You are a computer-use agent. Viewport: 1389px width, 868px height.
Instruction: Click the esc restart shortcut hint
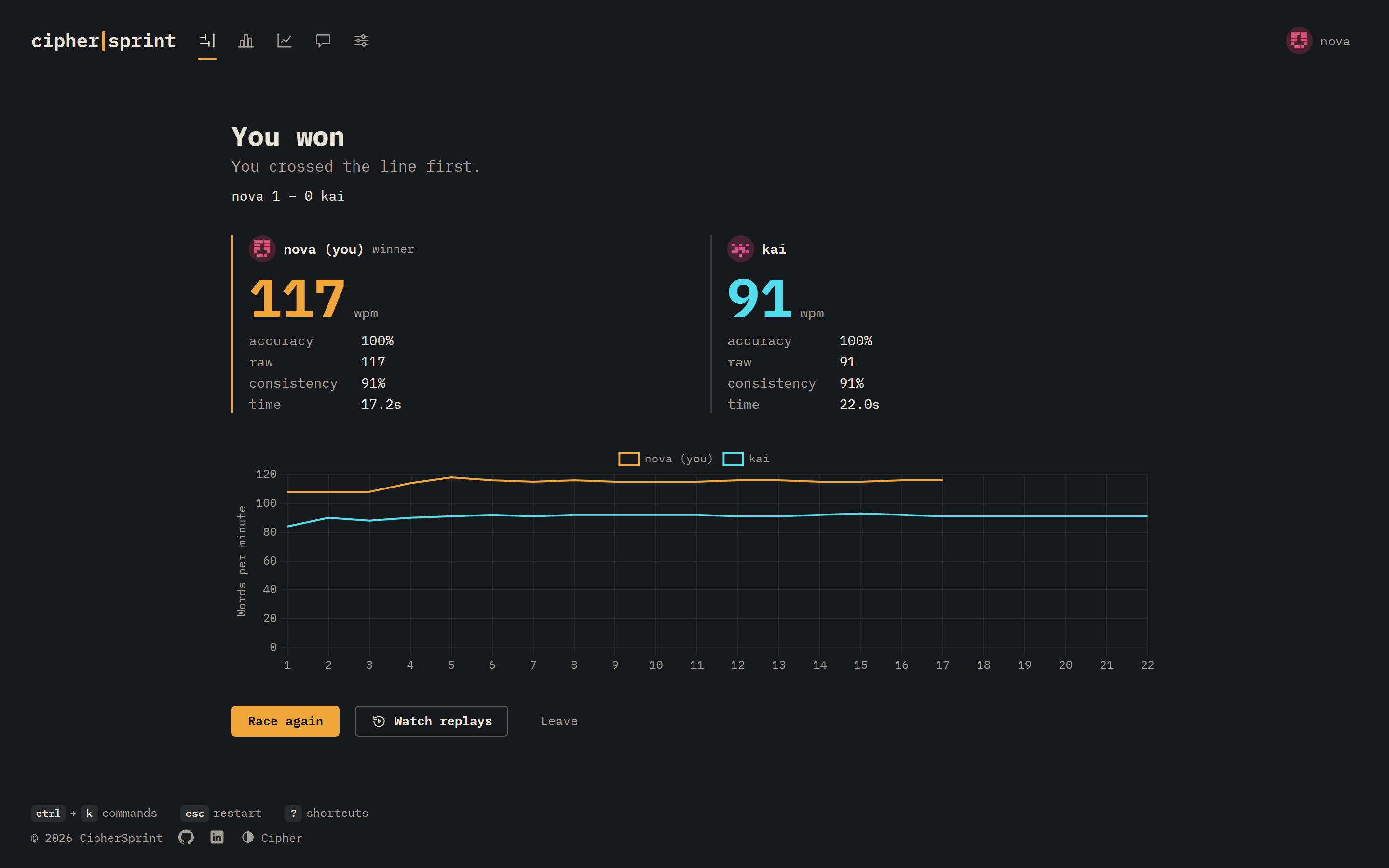click(221, 813)
